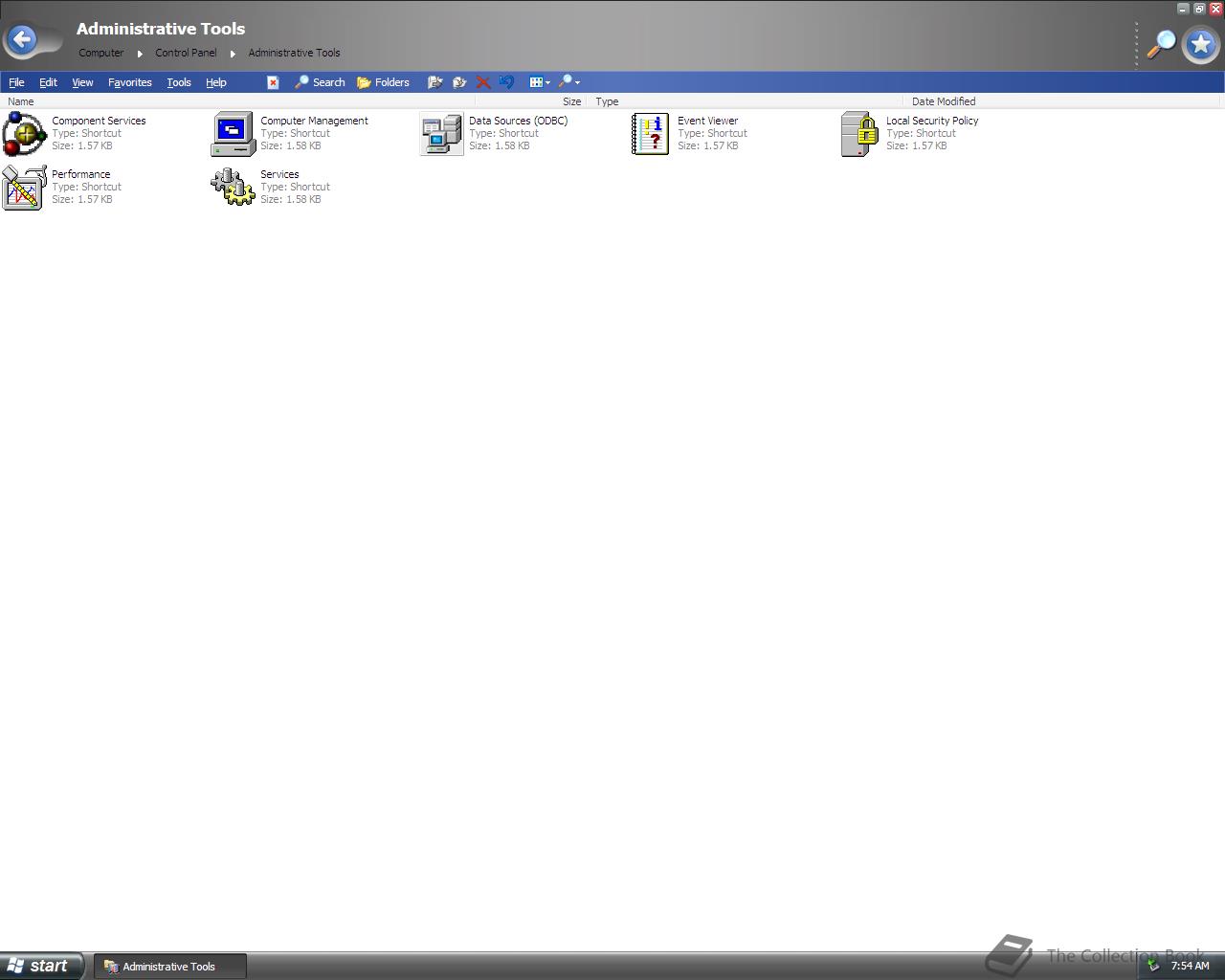This screenshot has width=1225, height=980.
Task: Open the Views dropdown button
Action: (x=540, y=82)
